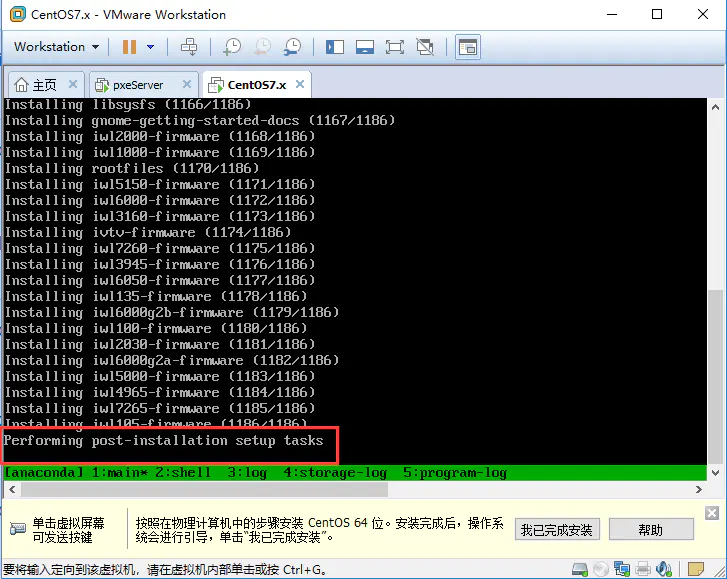Minimize the VMware Workstation window
This screenshot has height=579, width=727.
612,14
